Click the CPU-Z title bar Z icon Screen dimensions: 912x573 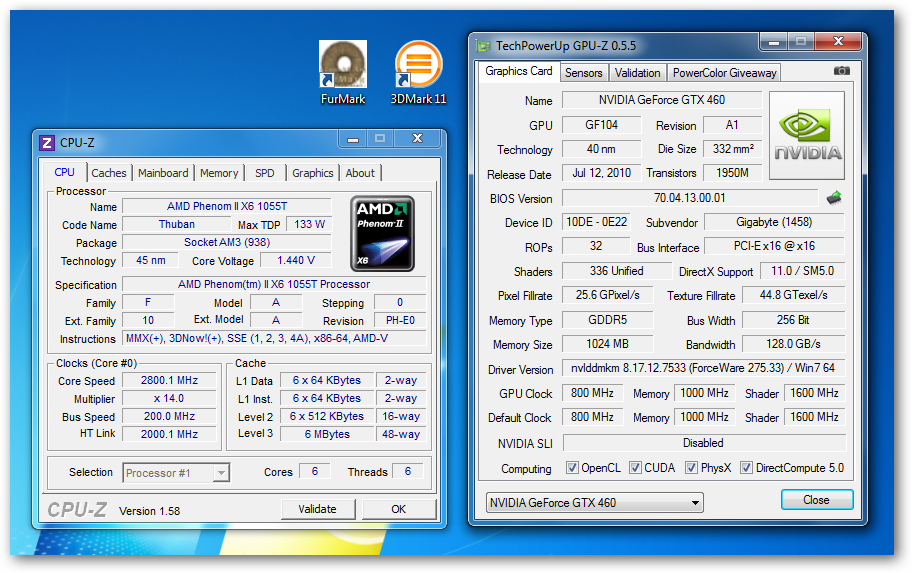(x=47, y=143)
